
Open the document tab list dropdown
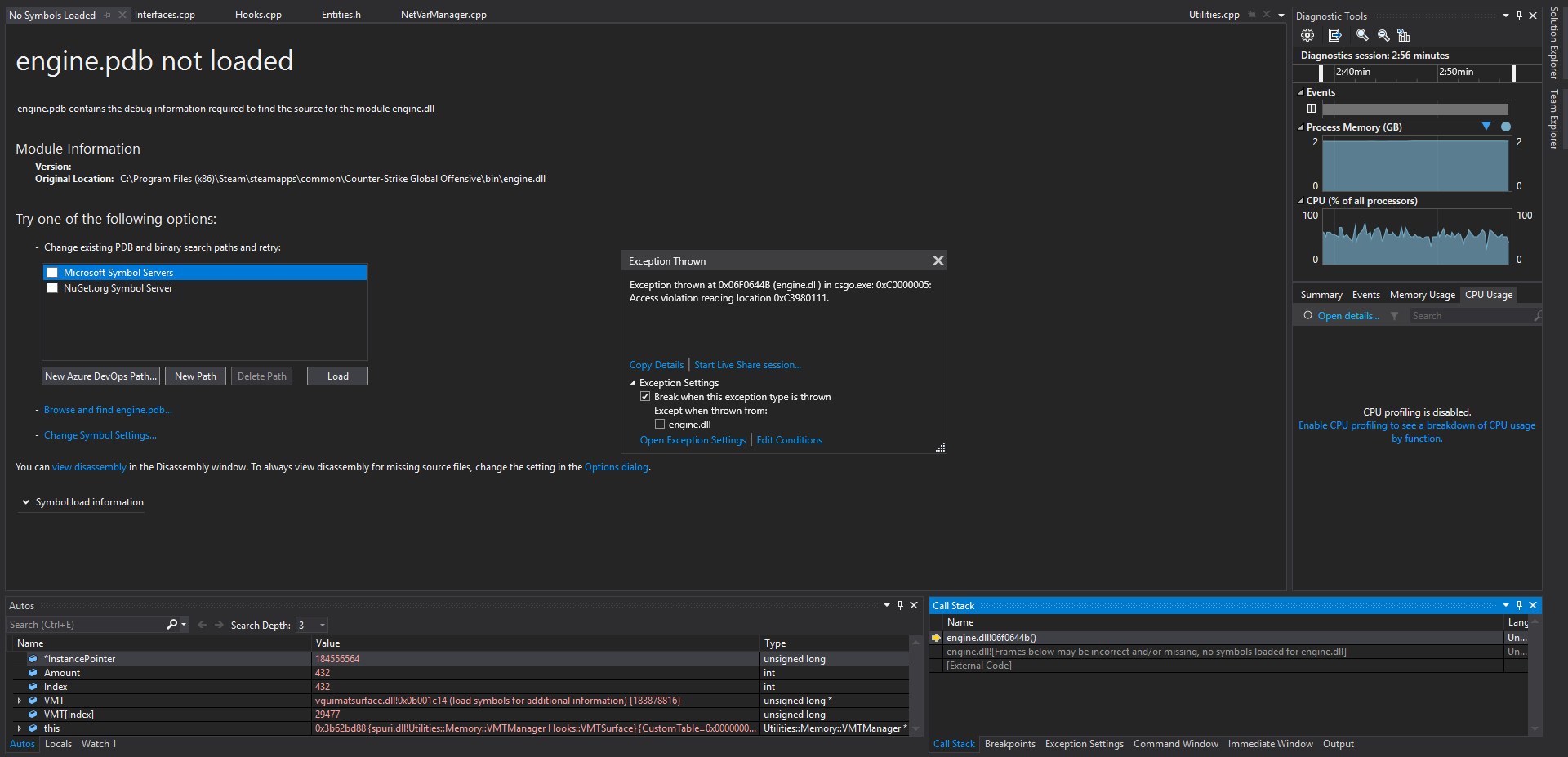1281,15
